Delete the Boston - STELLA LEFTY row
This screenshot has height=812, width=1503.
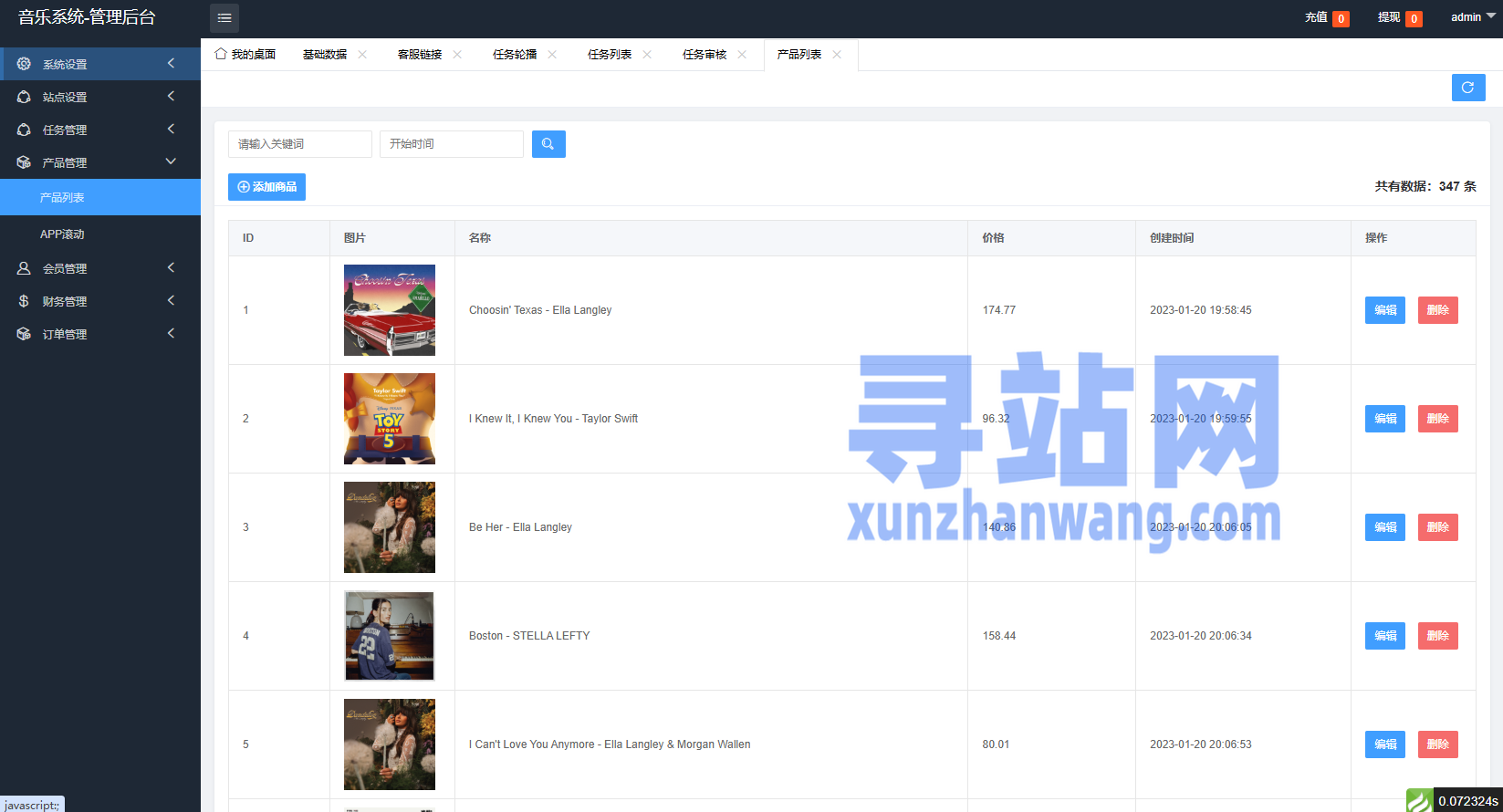(x=1438, y=636)
